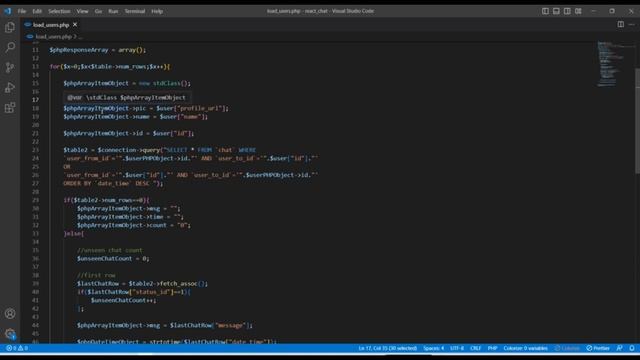The height and width of the screenshot is (360, 640).
Task: Open the Manage gear icon
Action: [x=10, y=334]
